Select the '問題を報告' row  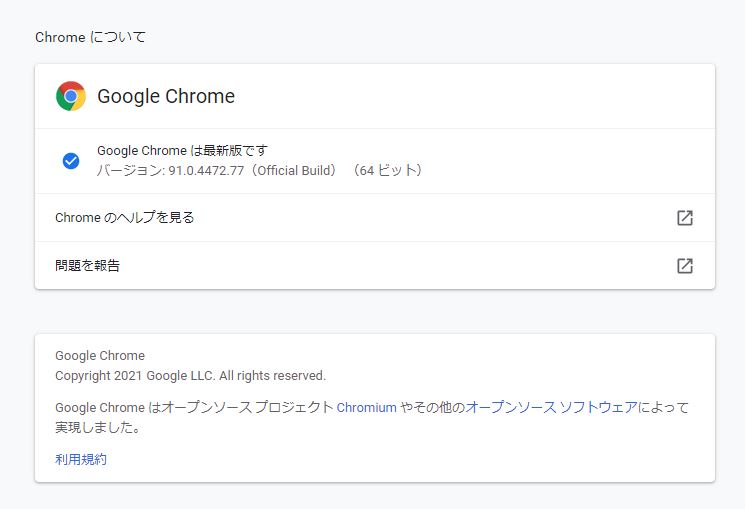[x=88, y=266]
